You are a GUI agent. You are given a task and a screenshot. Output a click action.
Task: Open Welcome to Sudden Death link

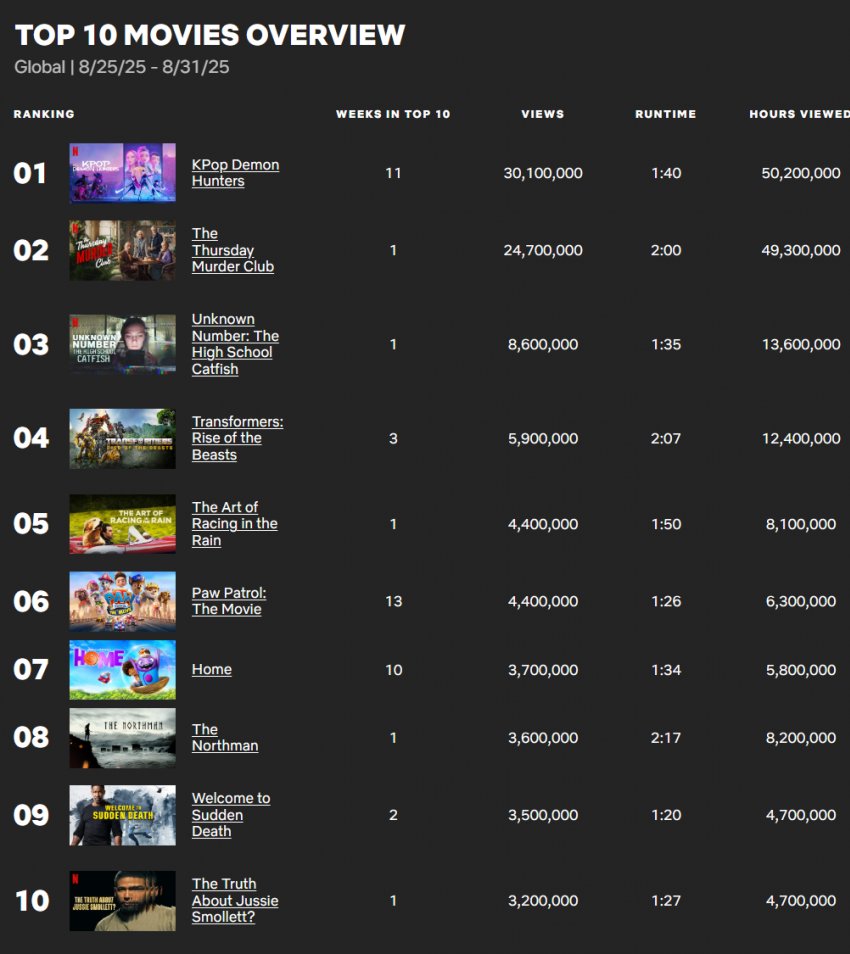click(230, 815)
